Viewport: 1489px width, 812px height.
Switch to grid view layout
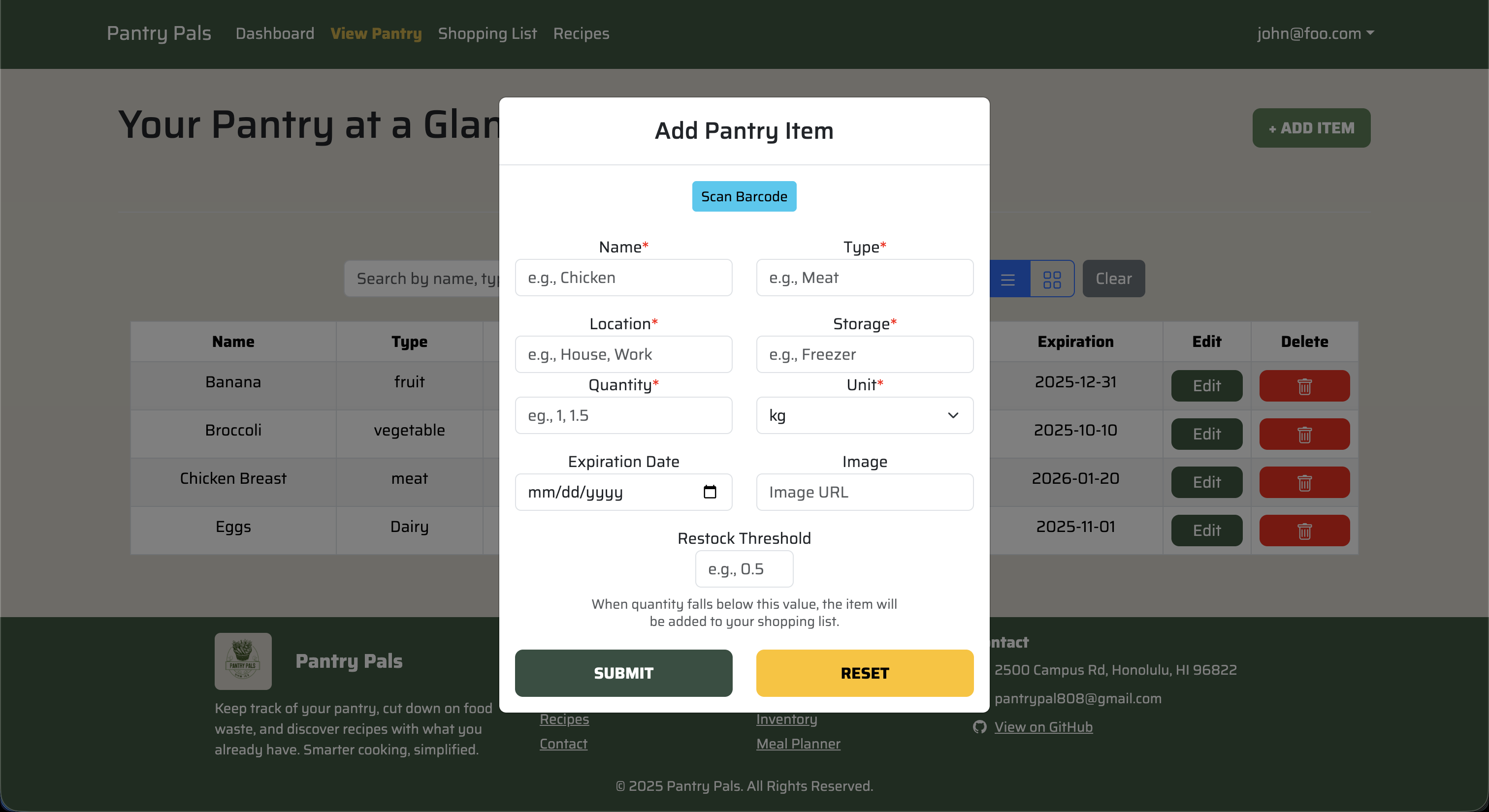[x=1051, y=279]
